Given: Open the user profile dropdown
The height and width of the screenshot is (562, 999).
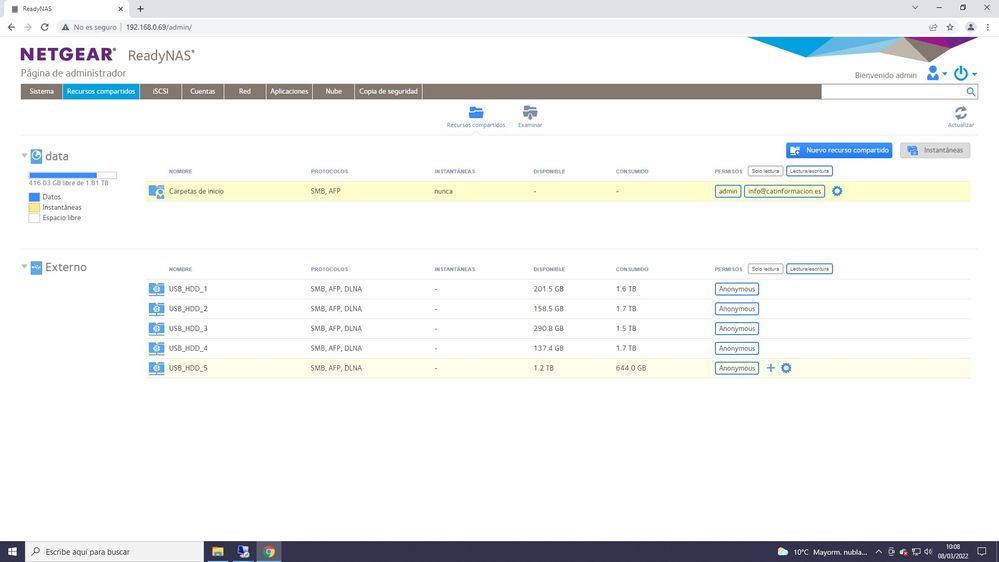Looking at the screenshot, I should (936, 74).
